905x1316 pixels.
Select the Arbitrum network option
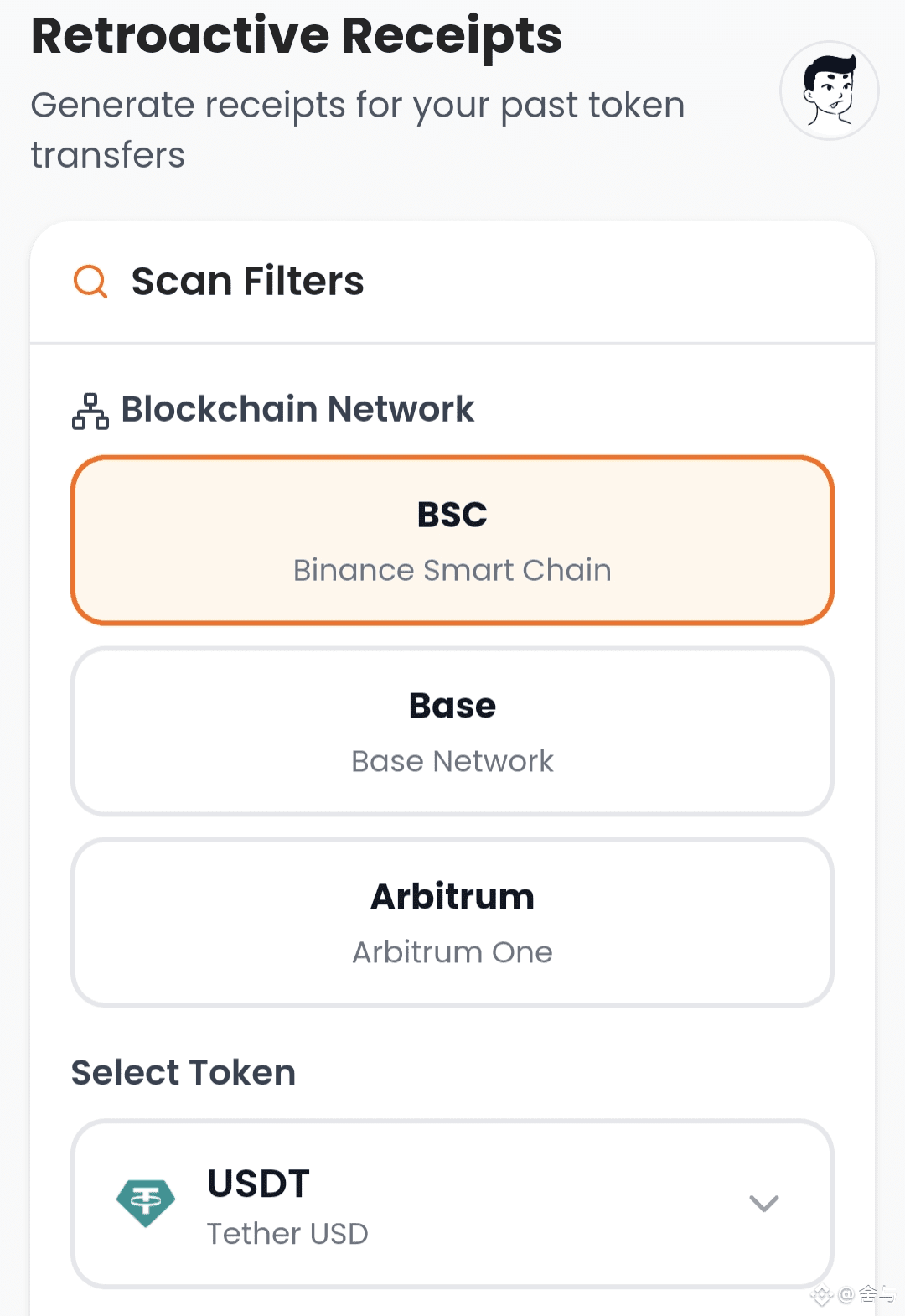click(x=452, y=922)
